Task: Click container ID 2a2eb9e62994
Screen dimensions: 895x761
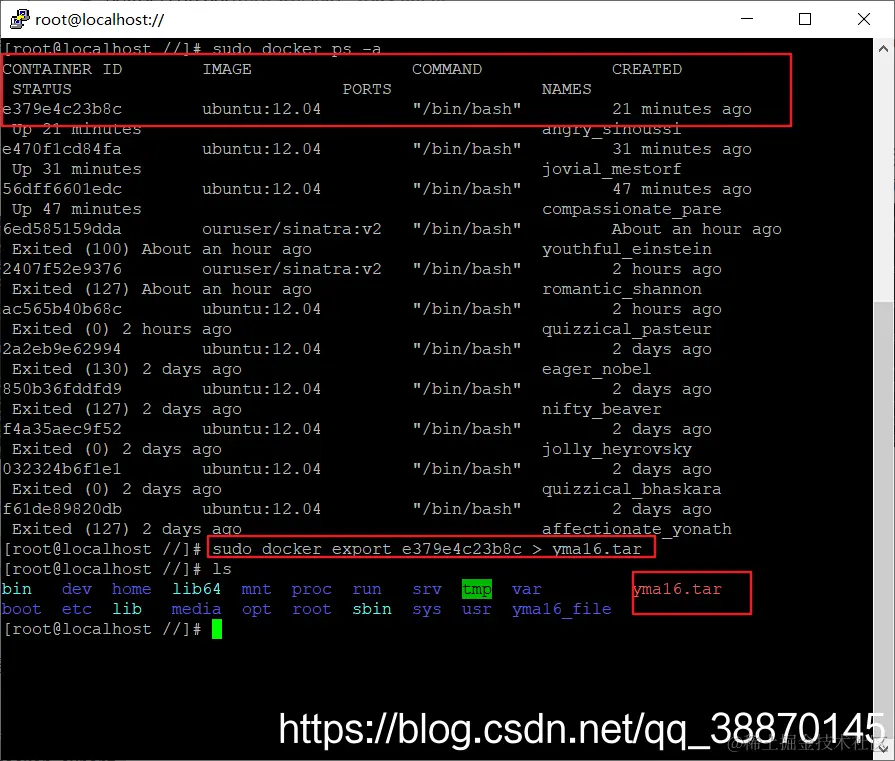Action: click(62, 348)
